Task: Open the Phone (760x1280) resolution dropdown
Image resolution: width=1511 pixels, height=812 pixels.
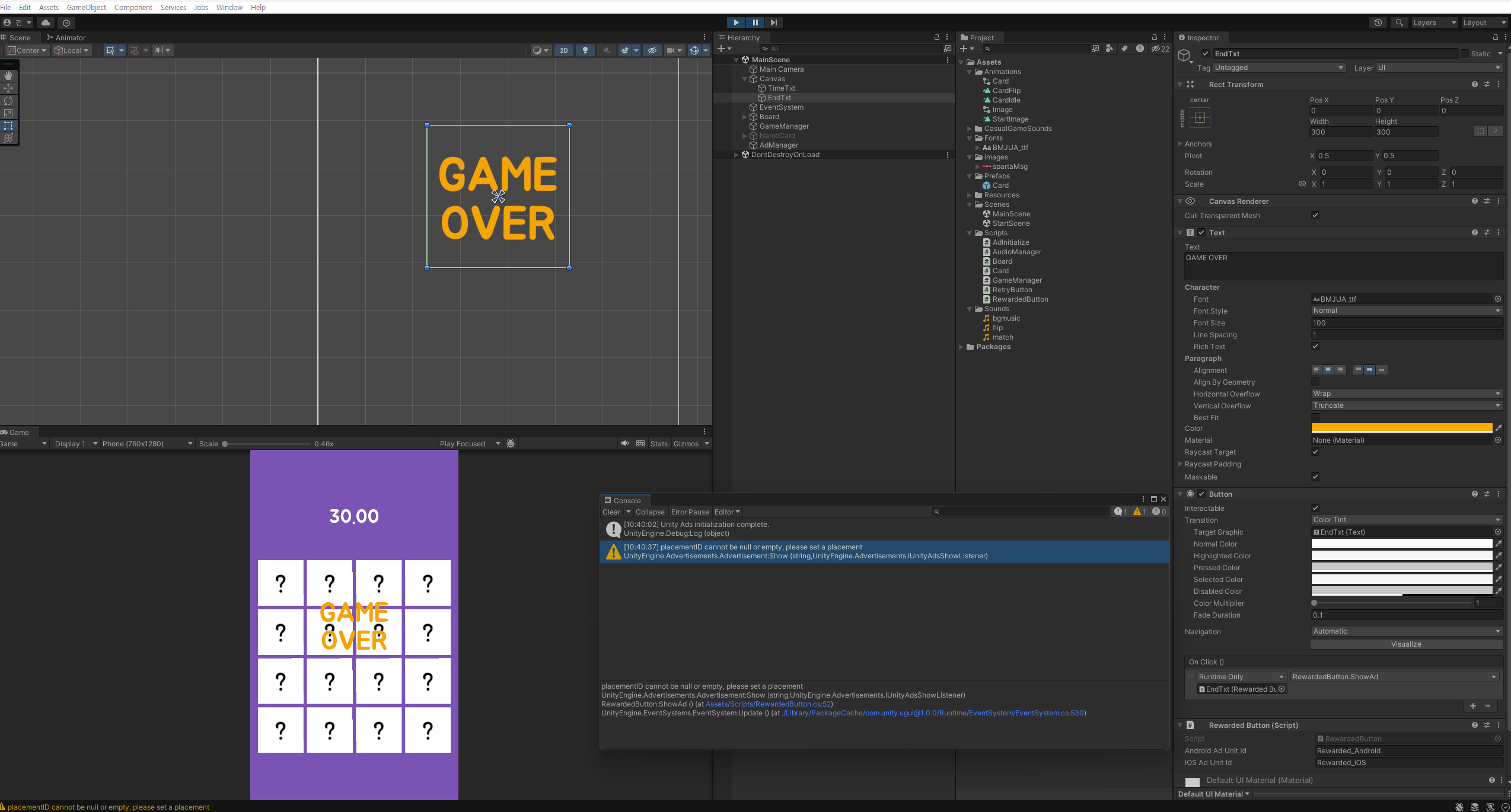Action: (x=147, y=443)
